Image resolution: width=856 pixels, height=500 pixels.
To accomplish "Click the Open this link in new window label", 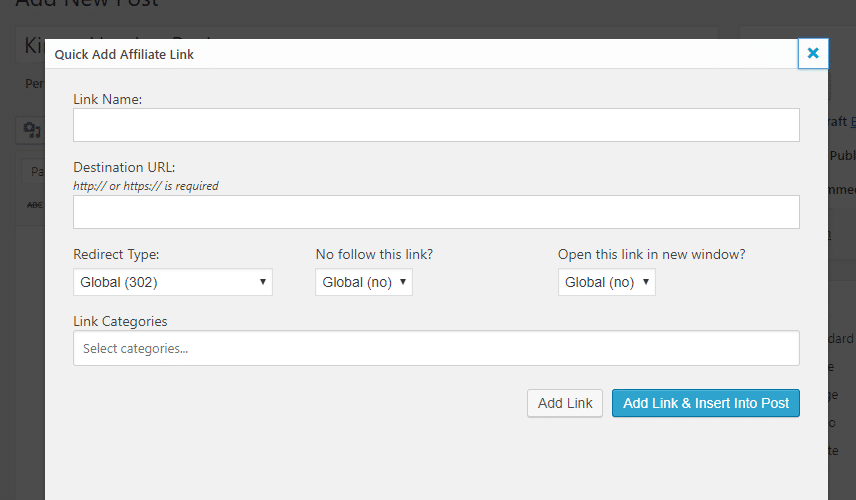I will point(651,254).
